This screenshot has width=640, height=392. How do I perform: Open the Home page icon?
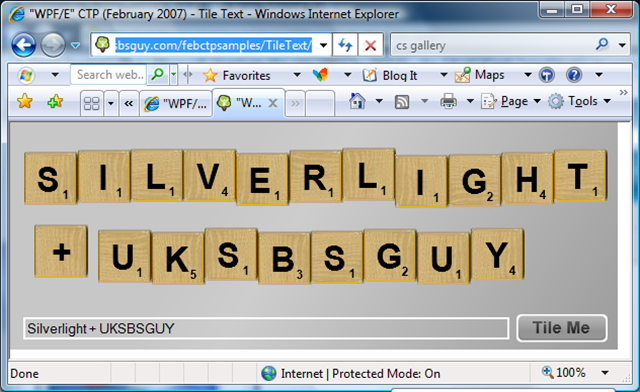[357, 101]
